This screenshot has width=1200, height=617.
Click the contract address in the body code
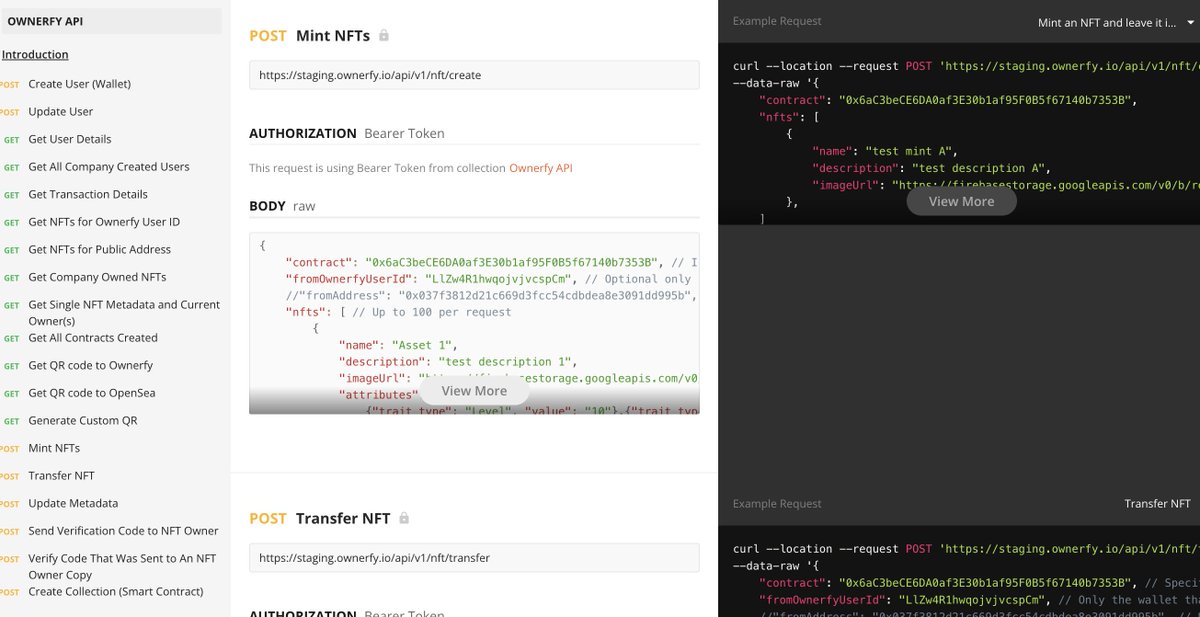coord(511,262)
